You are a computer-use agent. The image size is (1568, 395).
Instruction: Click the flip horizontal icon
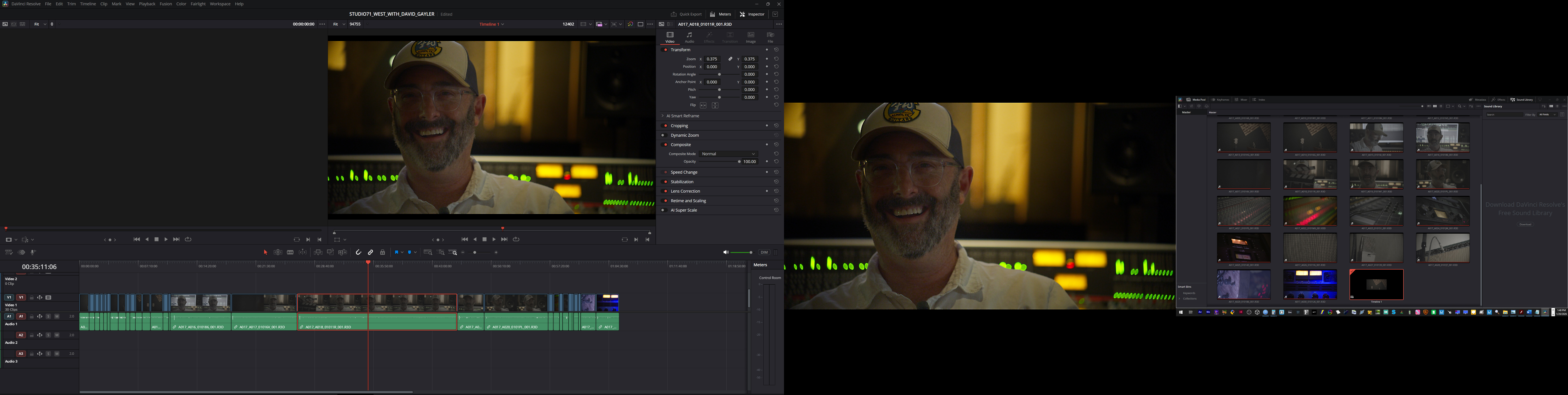703,105
